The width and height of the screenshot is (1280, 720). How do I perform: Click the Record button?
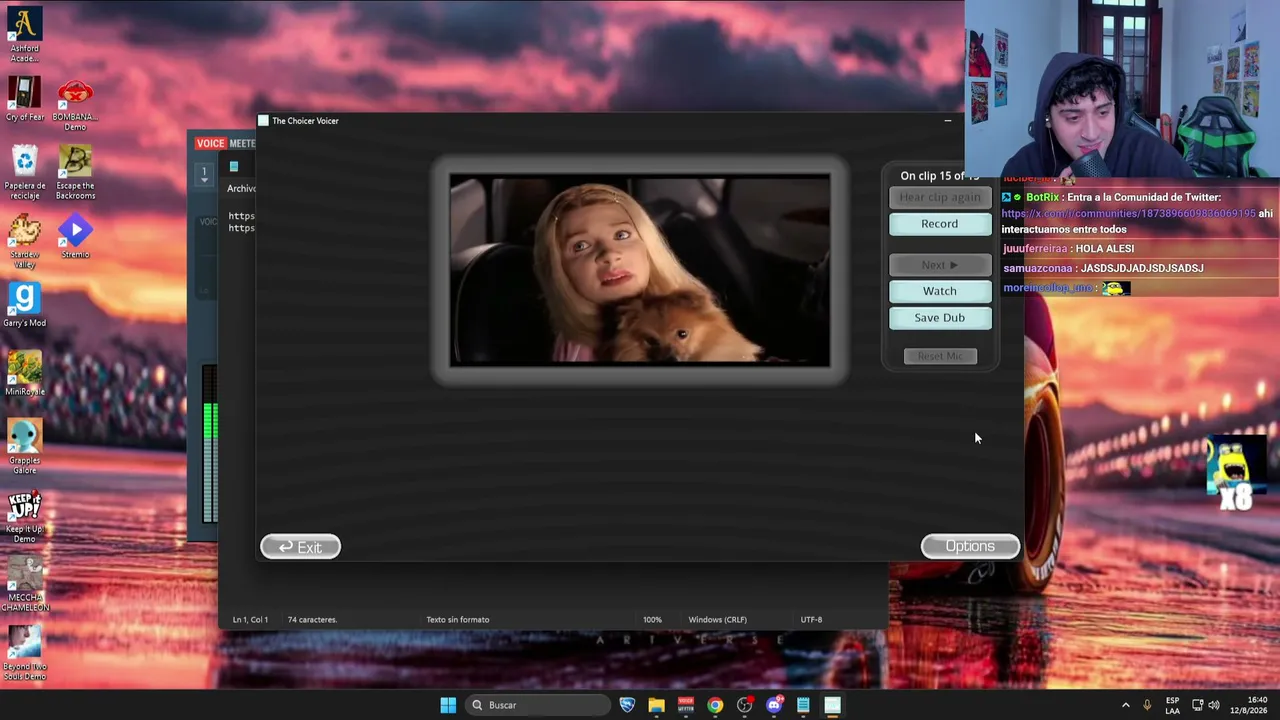coord(940,224)
